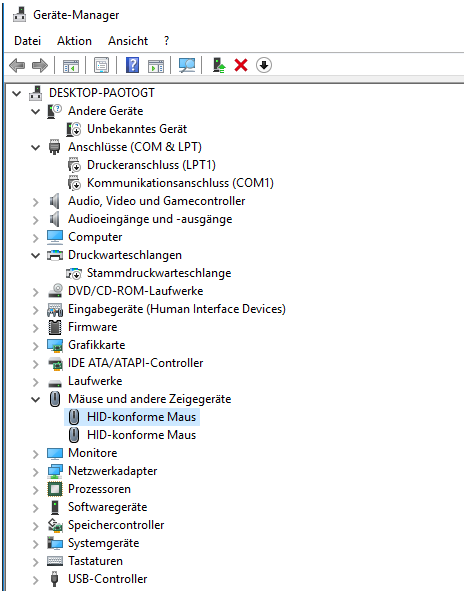Click the Kommunikationsanschluss (COM1) icon
The image size is (464, 612).
74,183
